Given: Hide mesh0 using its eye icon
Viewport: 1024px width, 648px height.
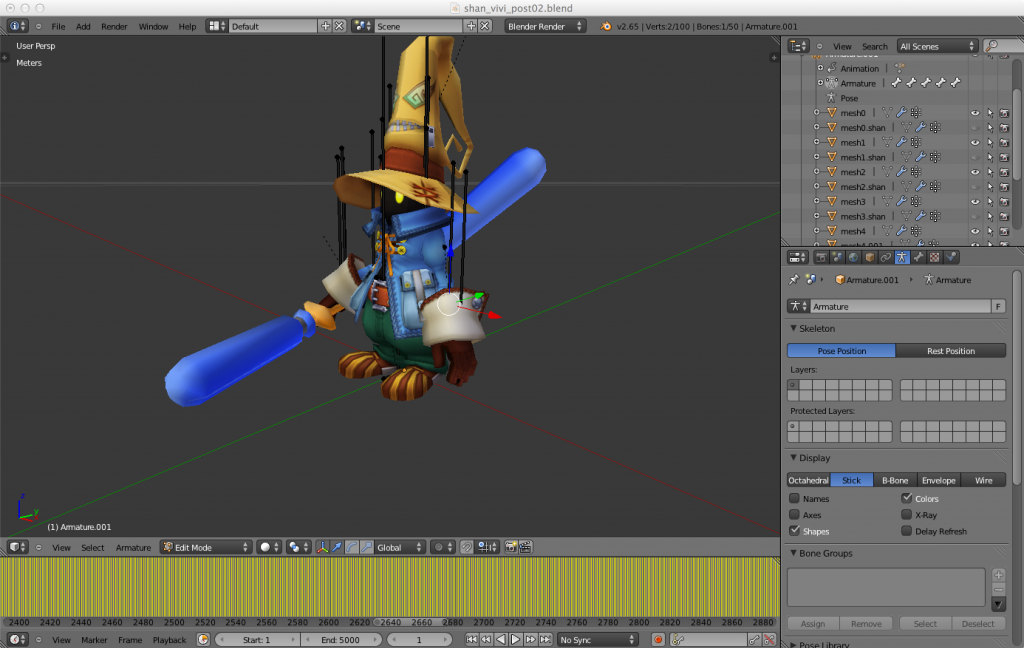Looking at the screenshot, I should [x=975, y=112].
